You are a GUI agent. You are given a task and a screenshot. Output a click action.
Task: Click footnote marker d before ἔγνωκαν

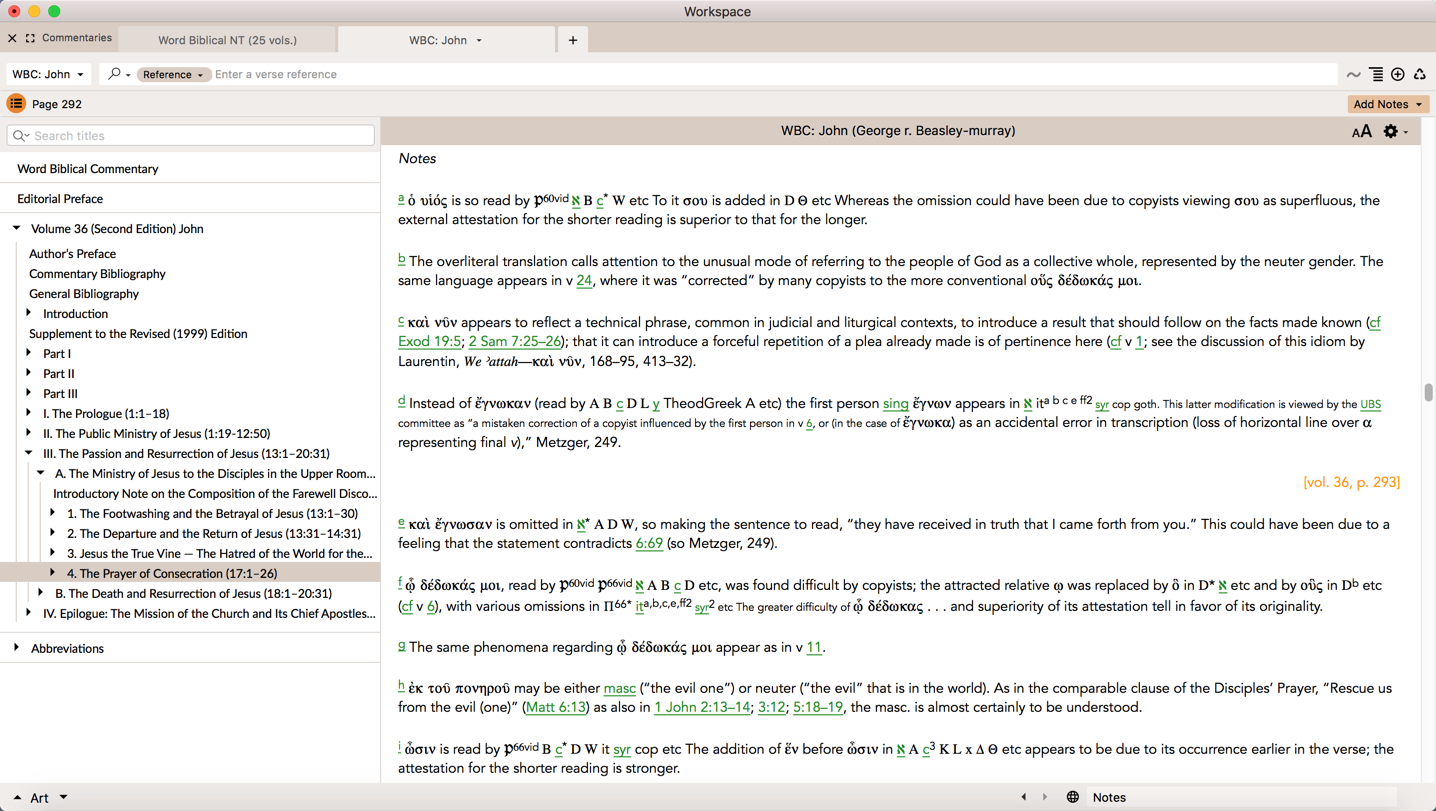click(401, 401)
